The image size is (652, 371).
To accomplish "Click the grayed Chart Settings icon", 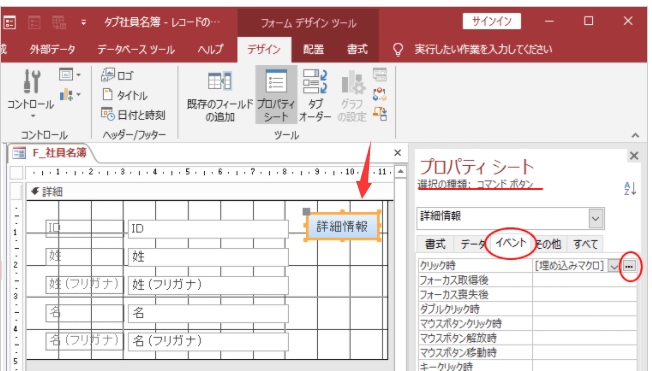I will pyautogui.click(x=353, y=82).
